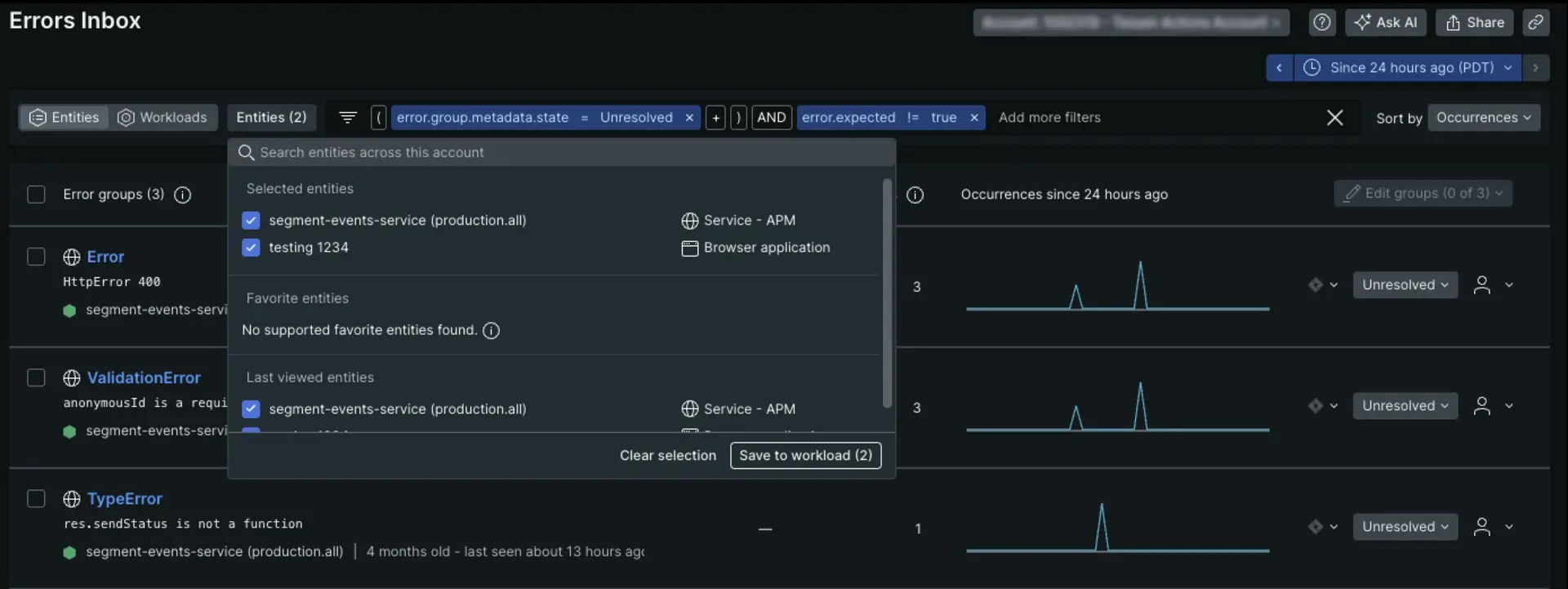Expand the Since 24 hours ago time picker

pos(1410,68)
